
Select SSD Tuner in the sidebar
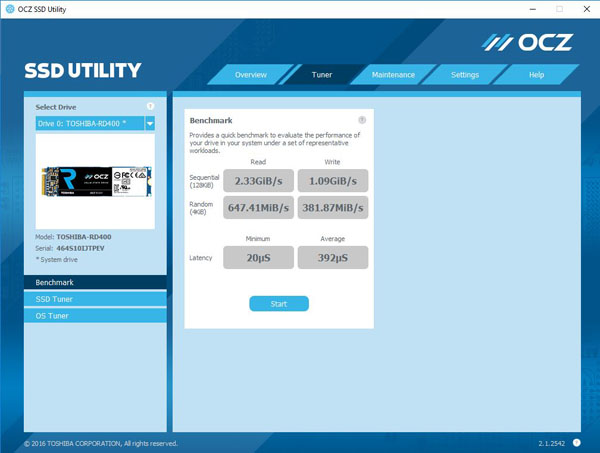[95, 299]
